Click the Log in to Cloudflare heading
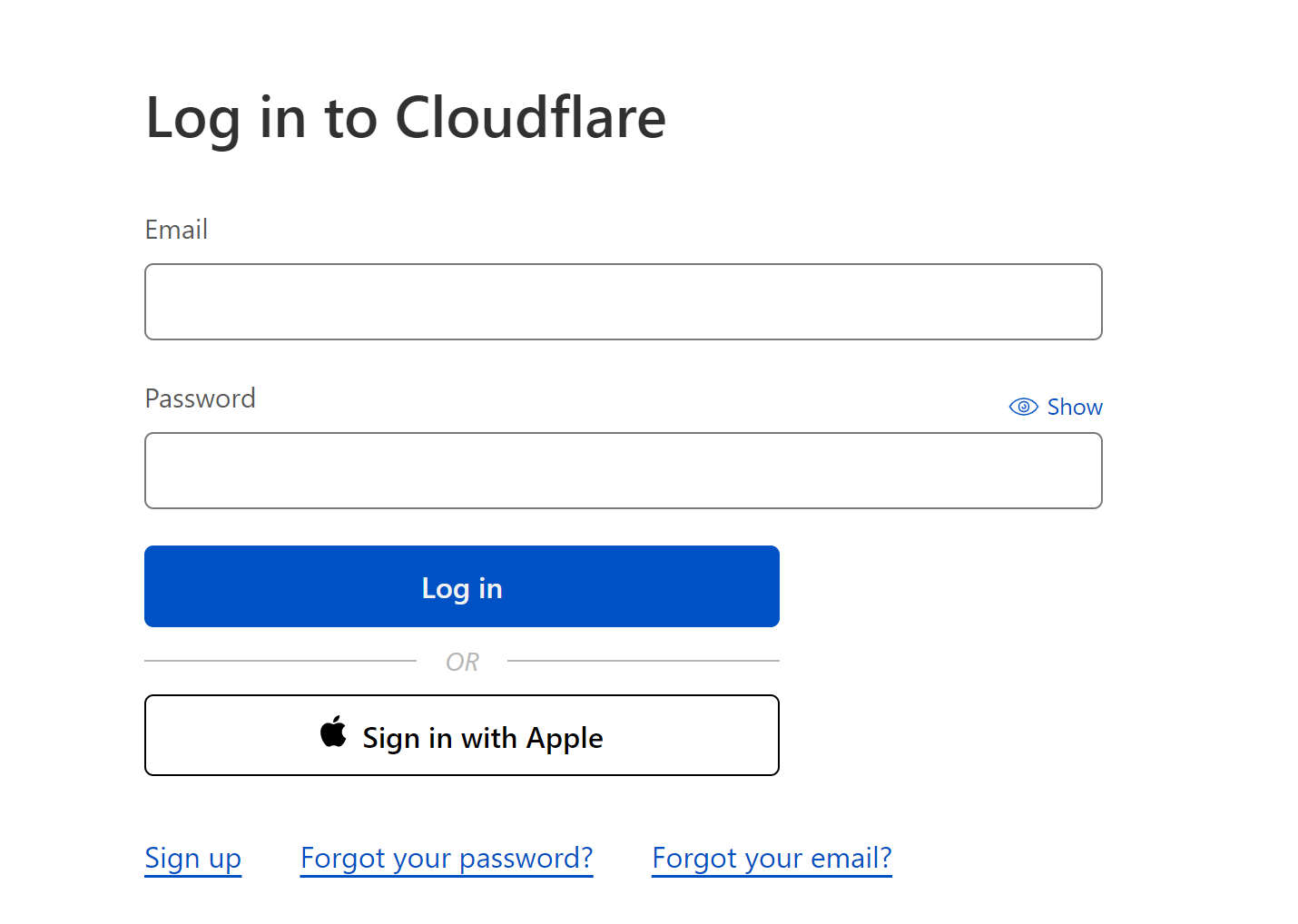This screenshot has width=1298, height=924. [406, 119]
